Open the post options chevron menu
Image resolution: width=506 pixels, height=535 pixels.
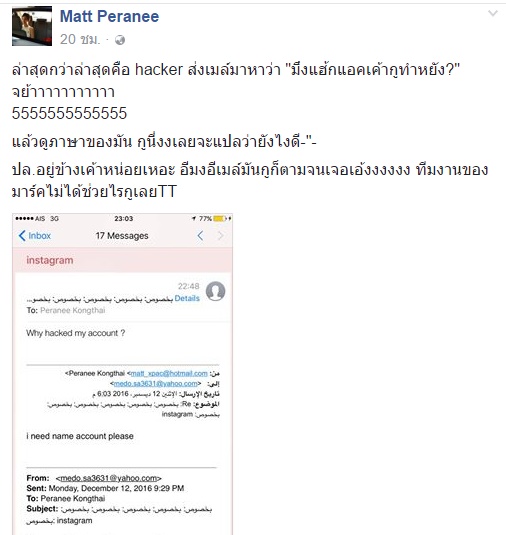493,14
